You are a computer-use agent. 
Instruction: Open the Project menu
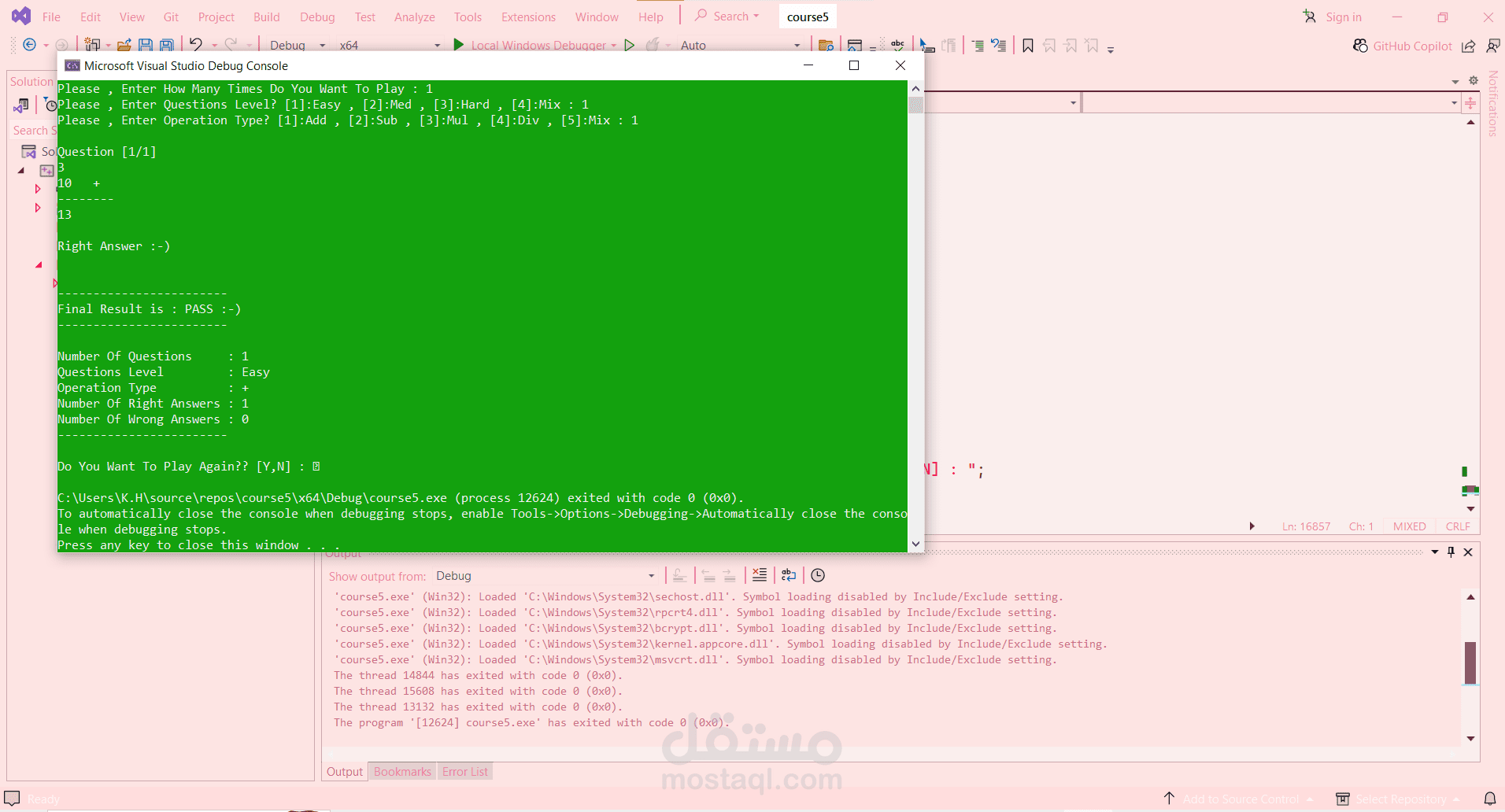coord(216,17)
